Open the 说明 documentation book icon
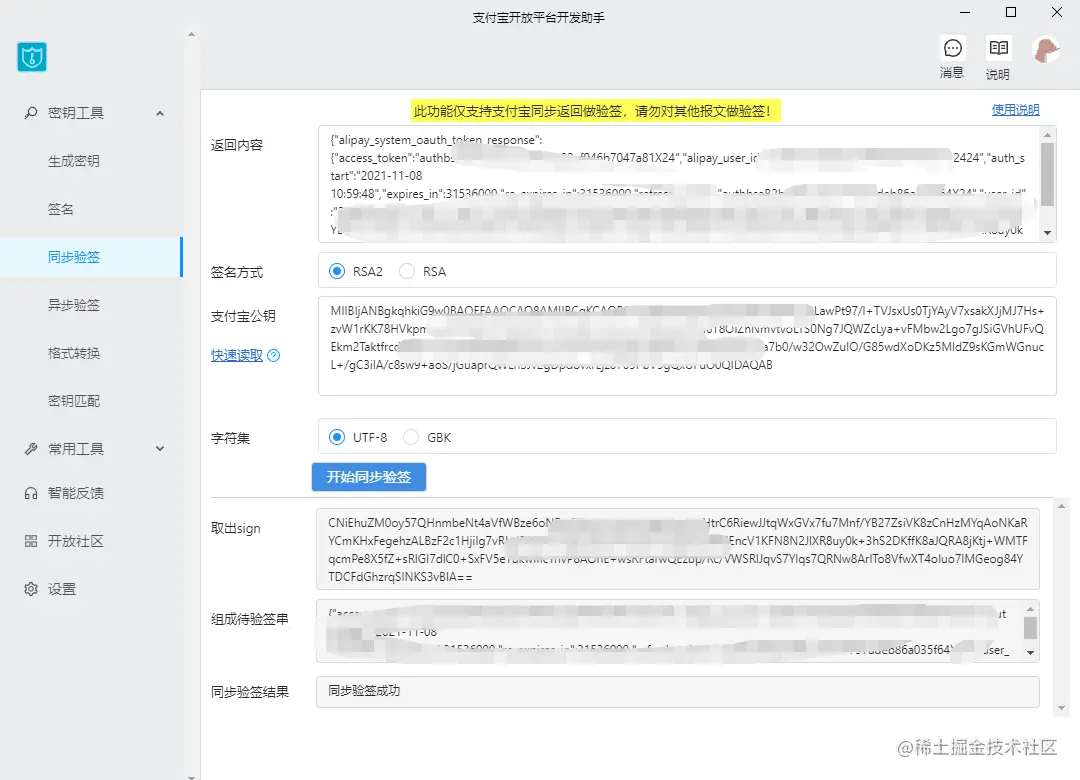The height and width of the screenshot is (780, 1080). tap(998, 48)
